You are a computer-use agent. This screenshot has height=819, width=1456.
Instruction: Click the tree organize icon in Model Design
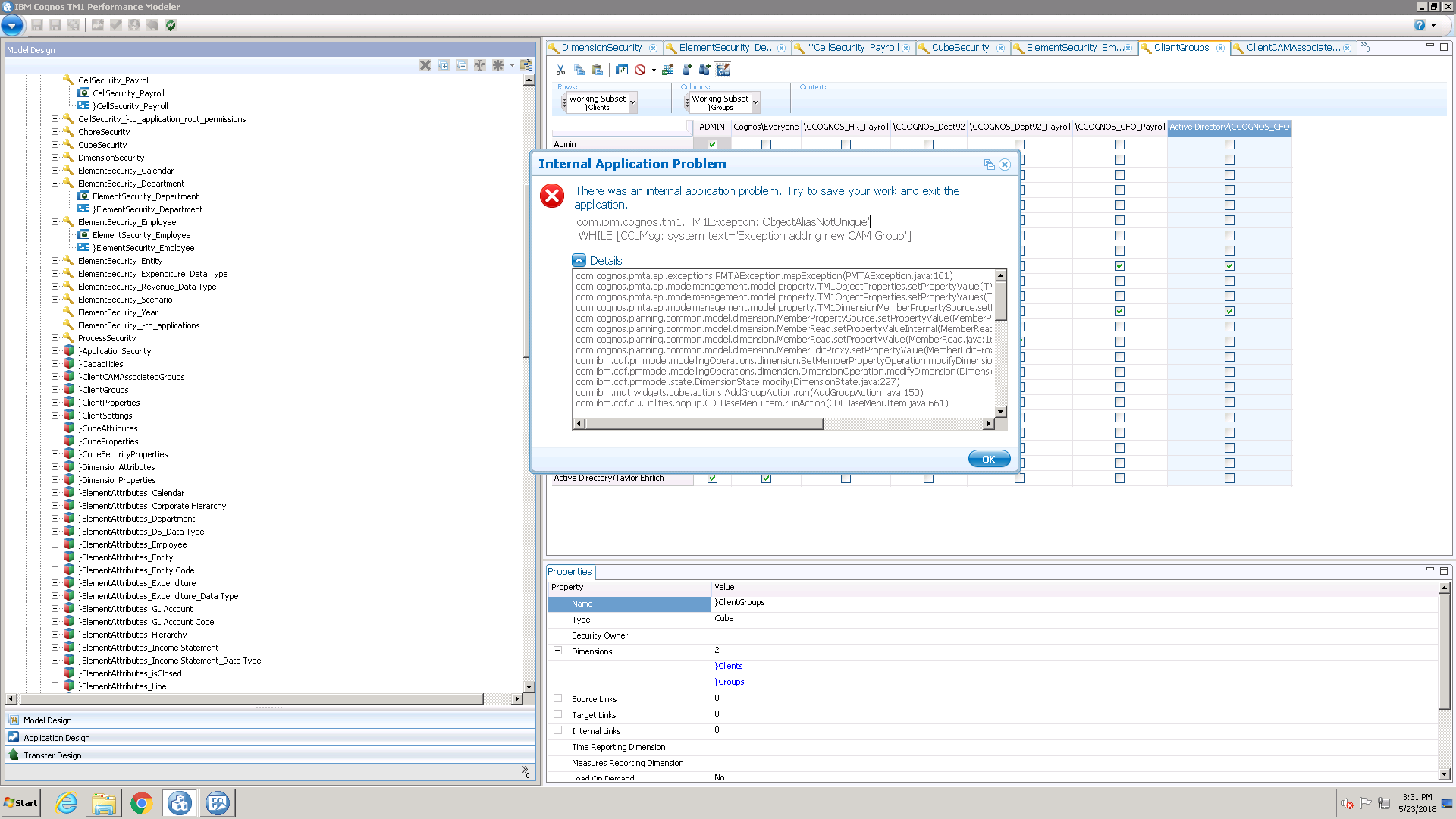point(526,66)
